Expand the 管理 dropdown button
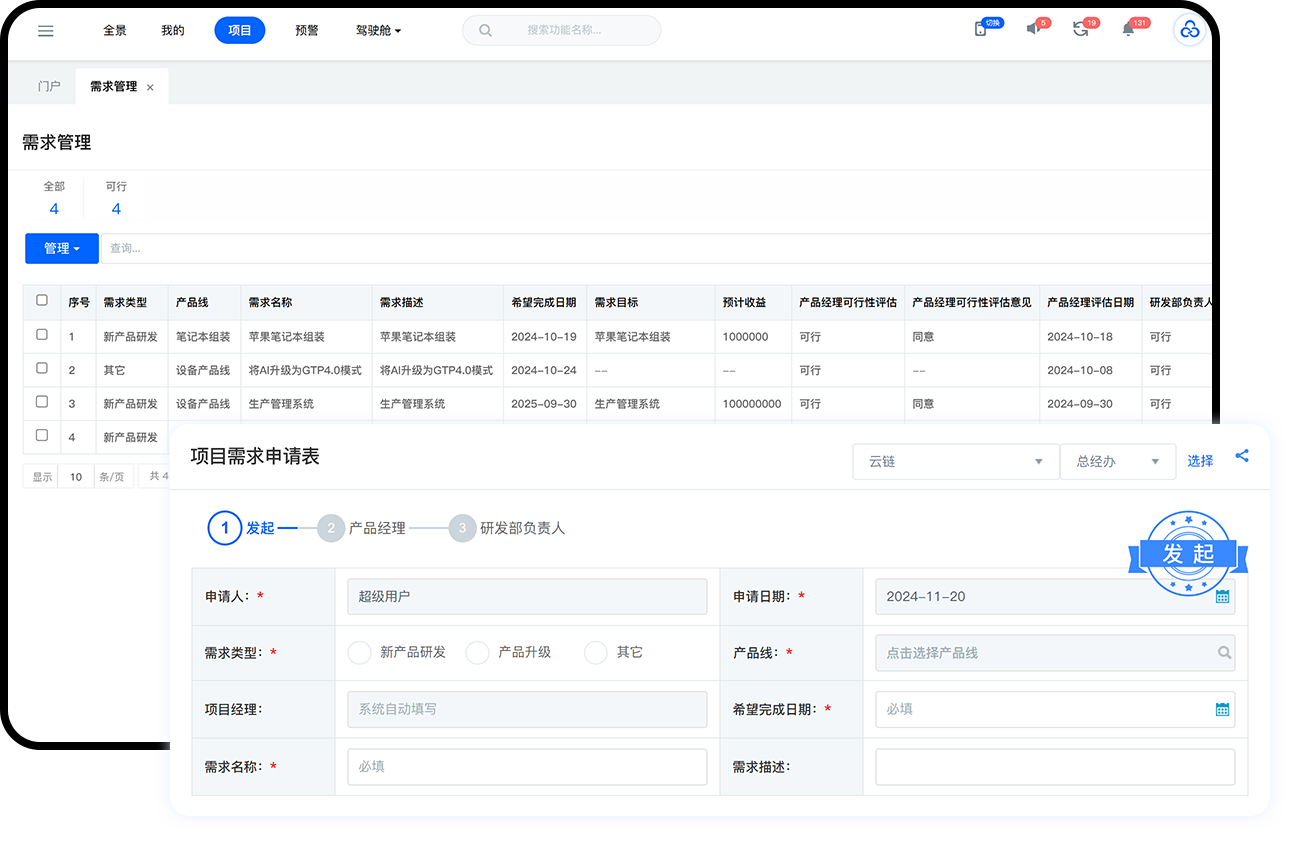1300x846 pixels. click(x=62, y=248)
